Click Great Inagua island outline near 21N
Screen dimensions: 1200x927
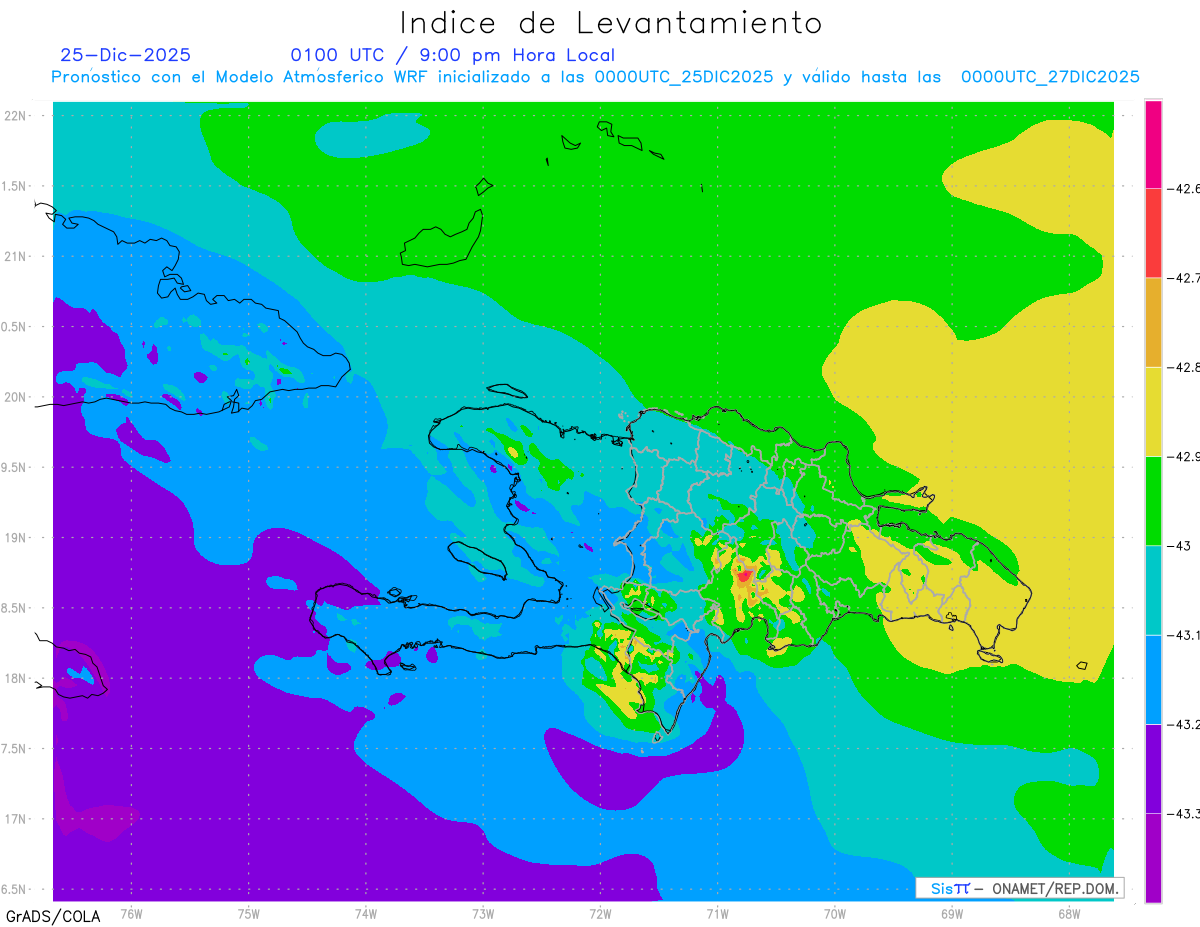(441, 239)
